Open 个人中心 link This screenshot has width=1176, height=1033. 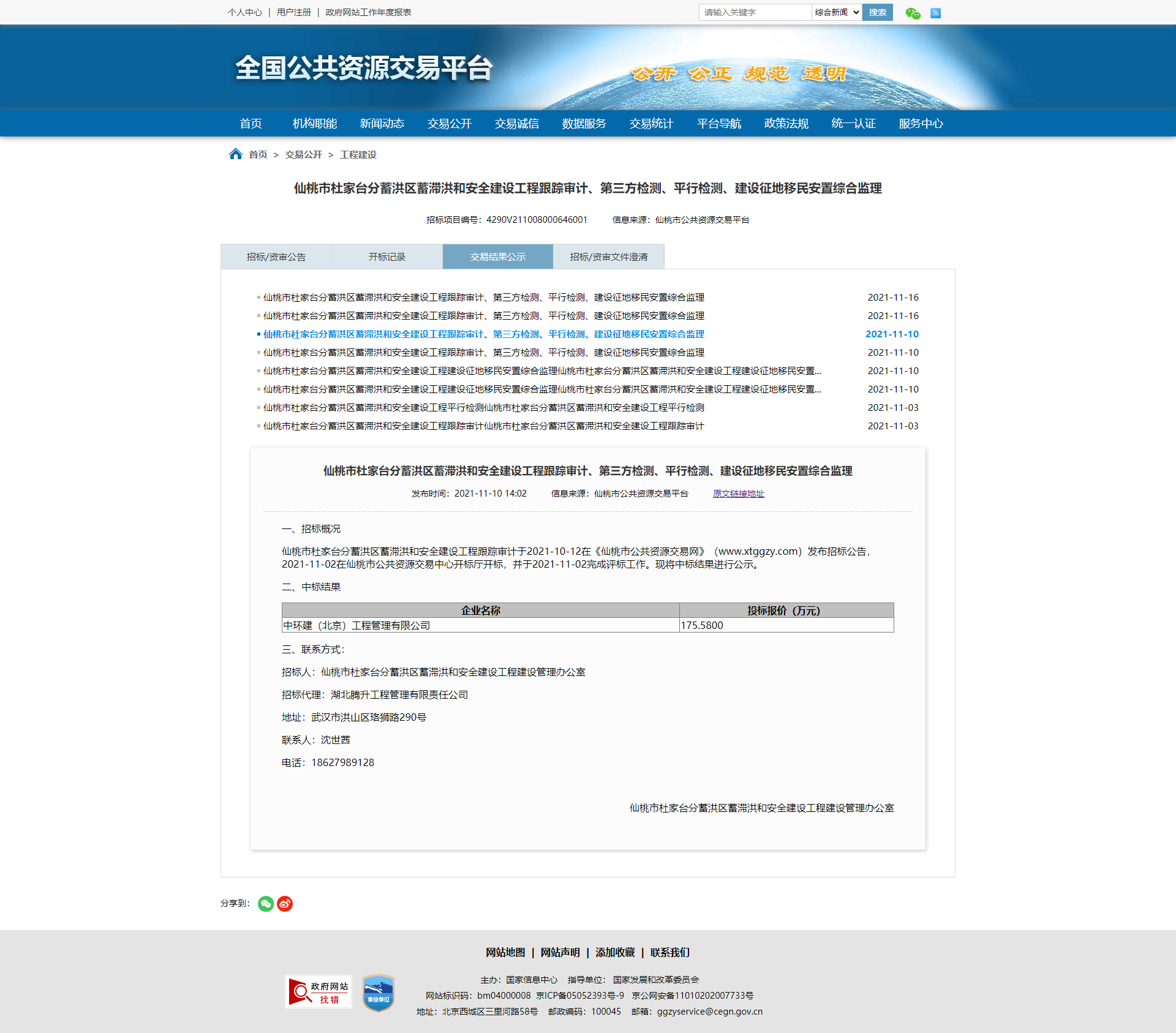point(245,12)
